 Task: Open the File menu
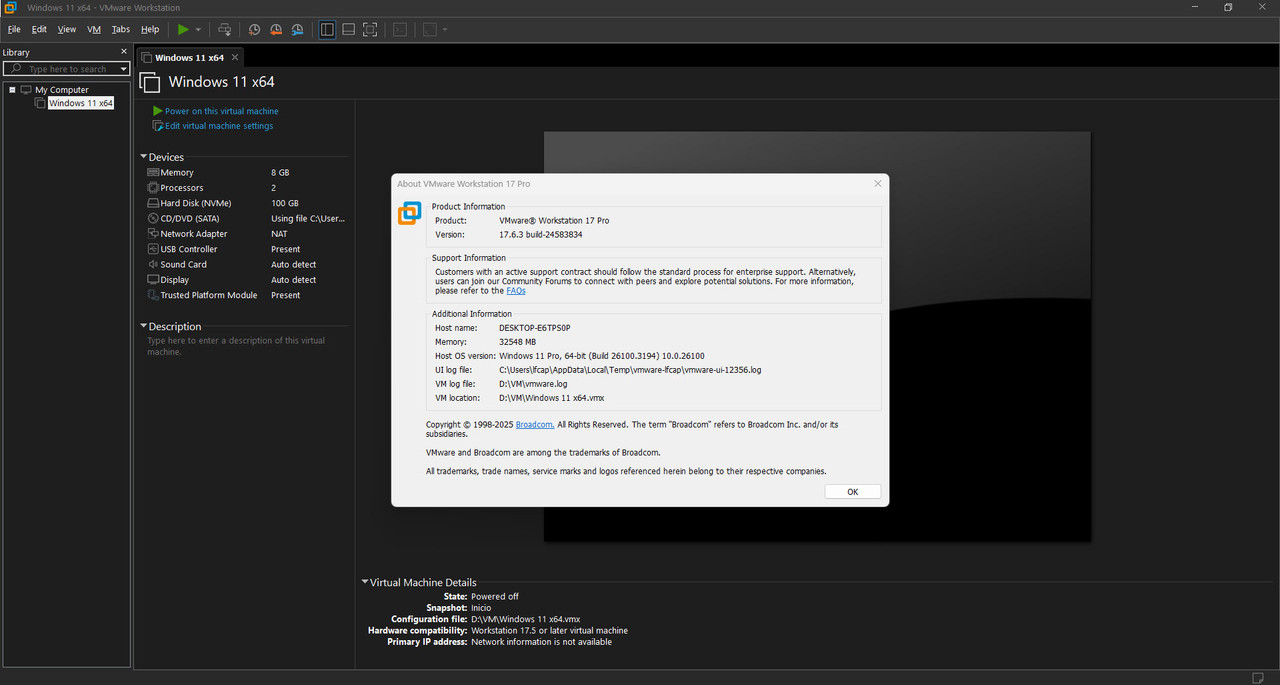(14, 30)
